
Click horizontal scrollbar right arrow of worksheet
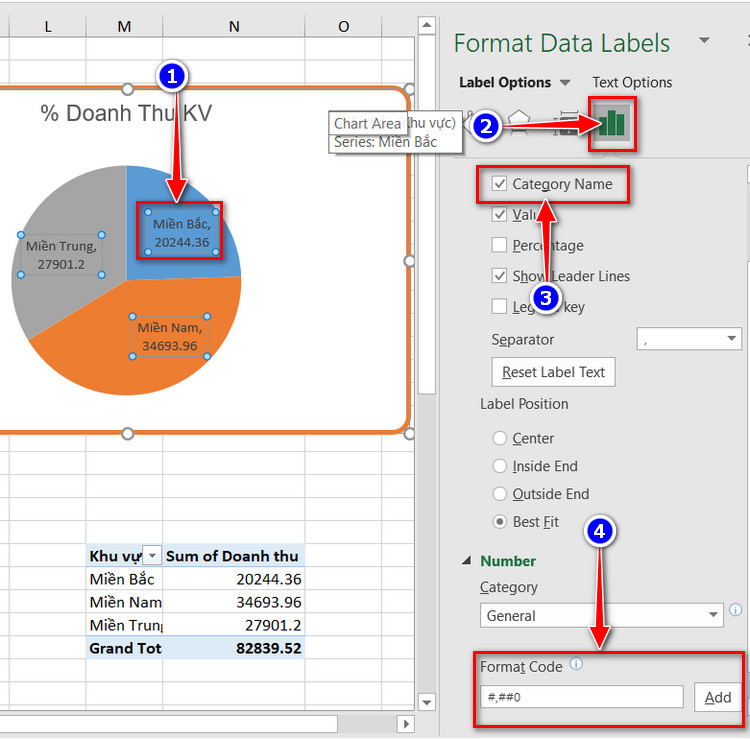pos(406,724)
